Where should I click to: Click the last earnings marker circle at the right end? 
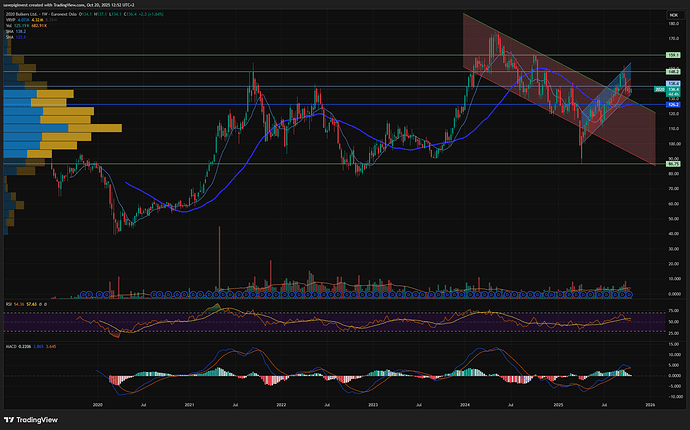628,294
